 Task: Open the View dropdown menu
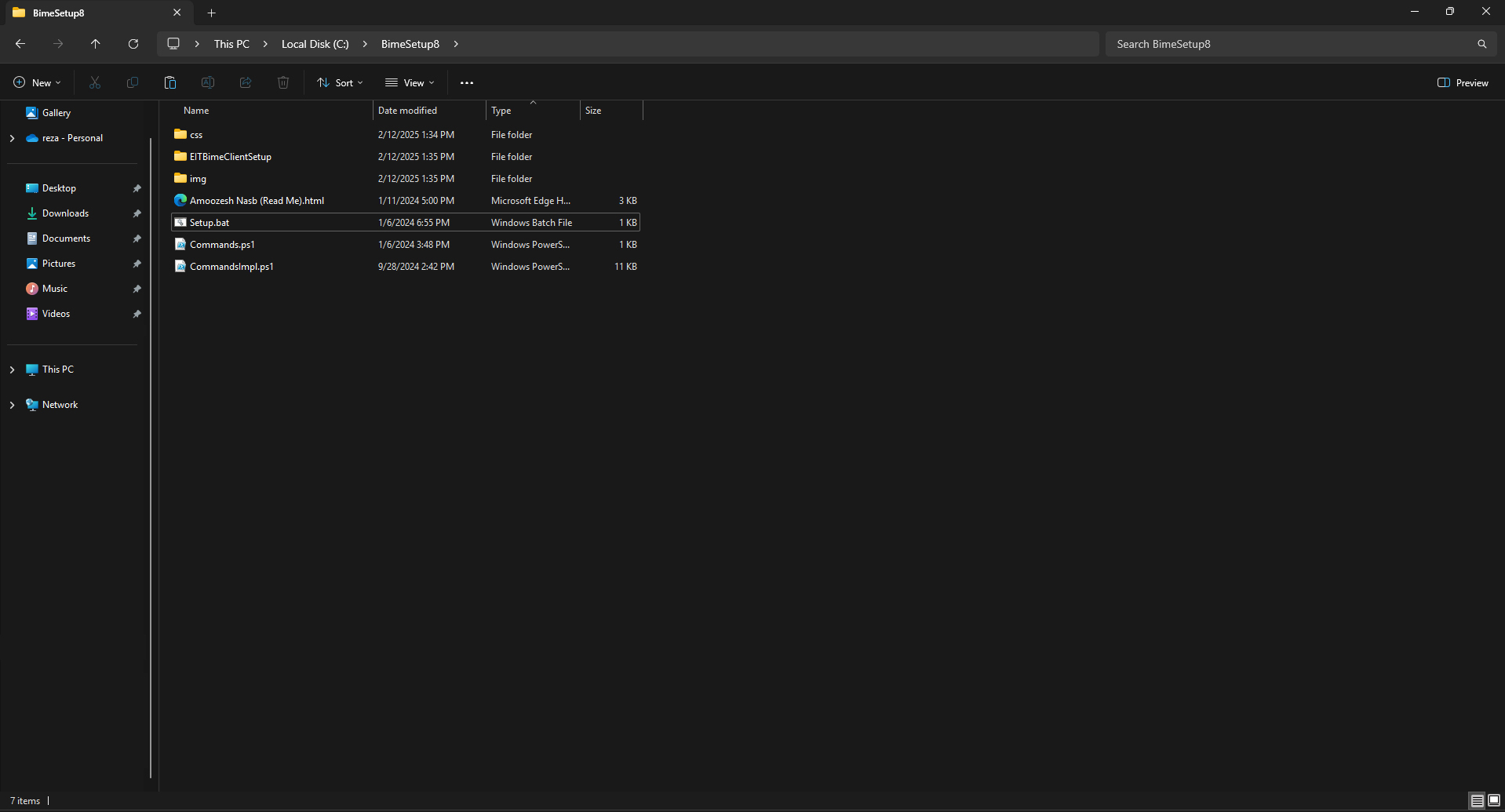tap(410, 82)
